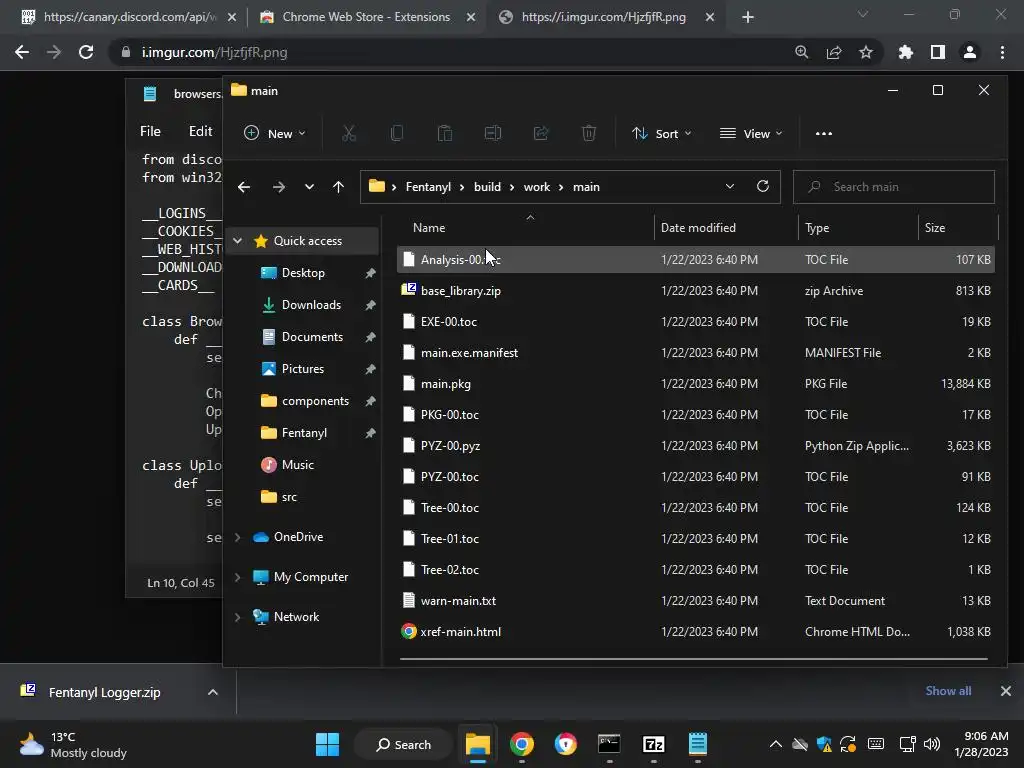This screenshot has width=1024, height=768.
Task: Open Chrome's Extensions puzzle icon
Action: pos(906,52)
